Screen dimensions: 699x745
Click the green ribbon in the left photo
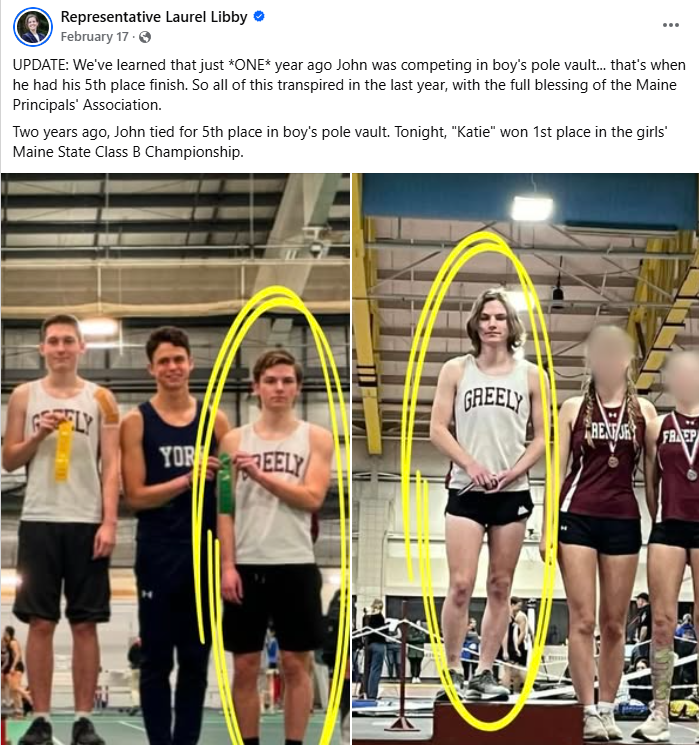coord(225,483)
